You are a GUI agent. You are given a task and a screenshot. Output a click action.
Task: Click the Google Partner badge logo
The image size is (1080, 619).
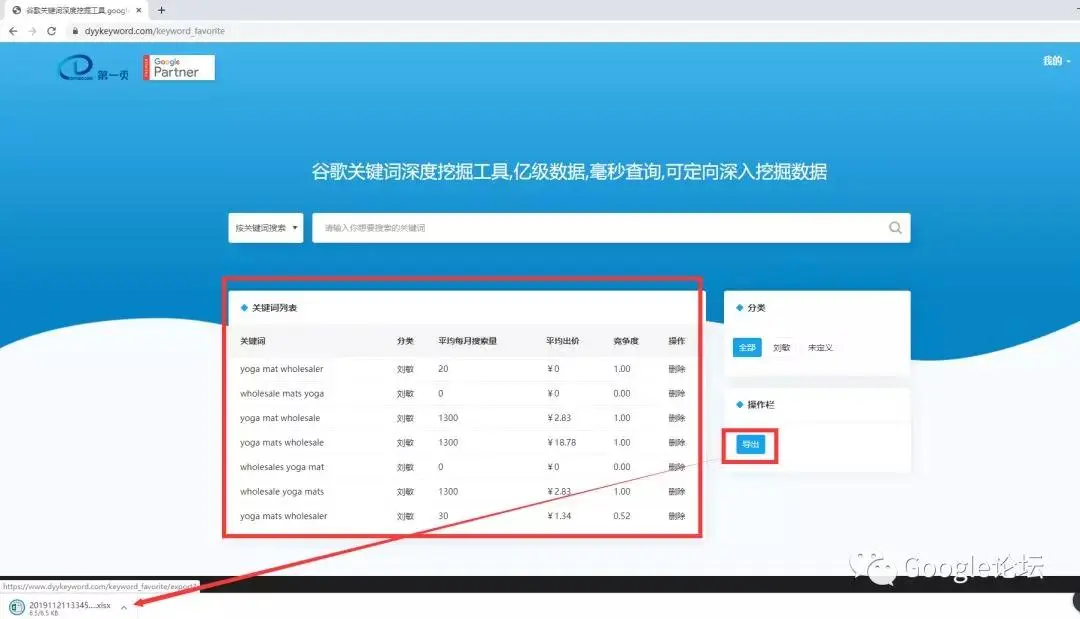click(179, 68)
